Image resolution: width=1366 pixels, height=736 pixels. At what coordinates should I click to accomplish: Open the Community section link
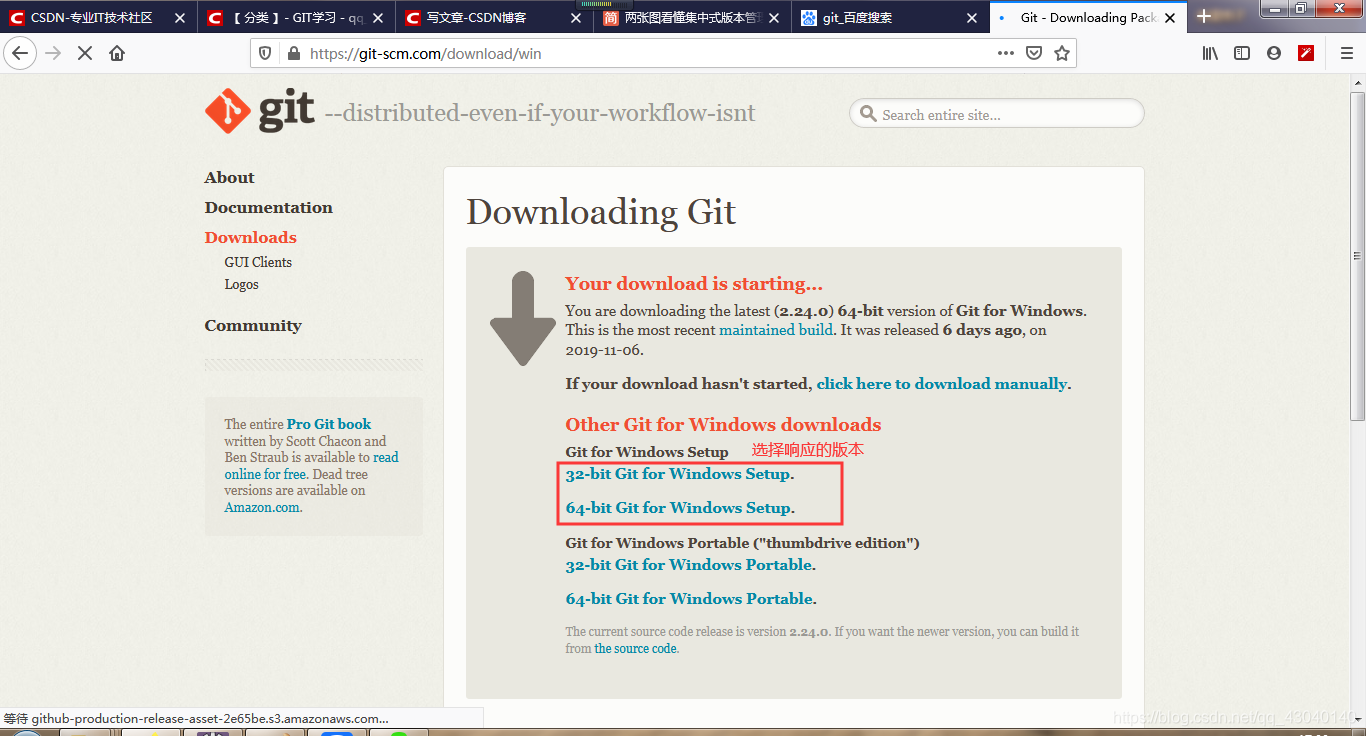(x=253, y=325)
